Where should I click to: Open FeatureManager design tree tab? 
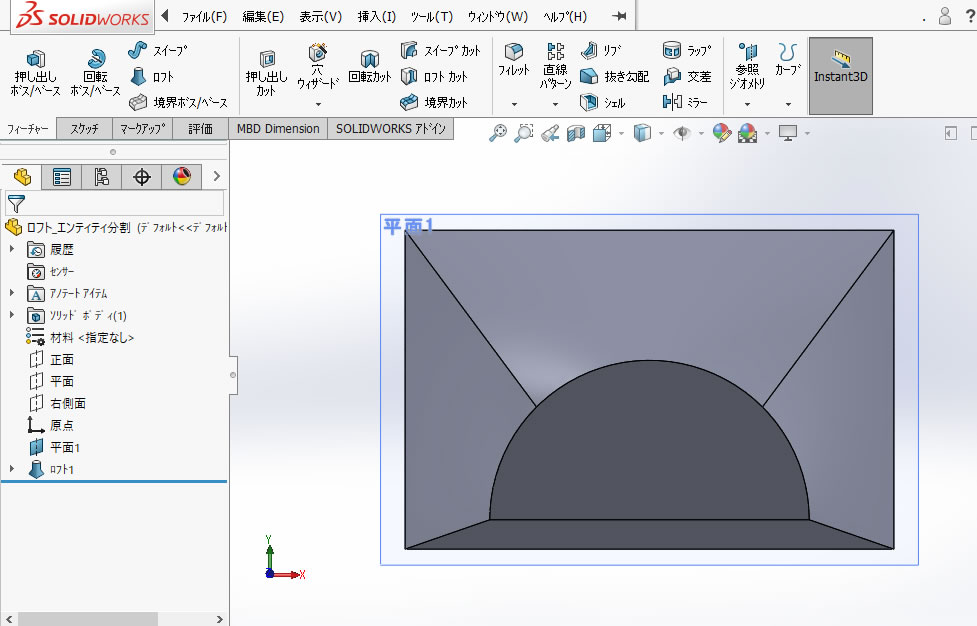click(x=22, y=177)
